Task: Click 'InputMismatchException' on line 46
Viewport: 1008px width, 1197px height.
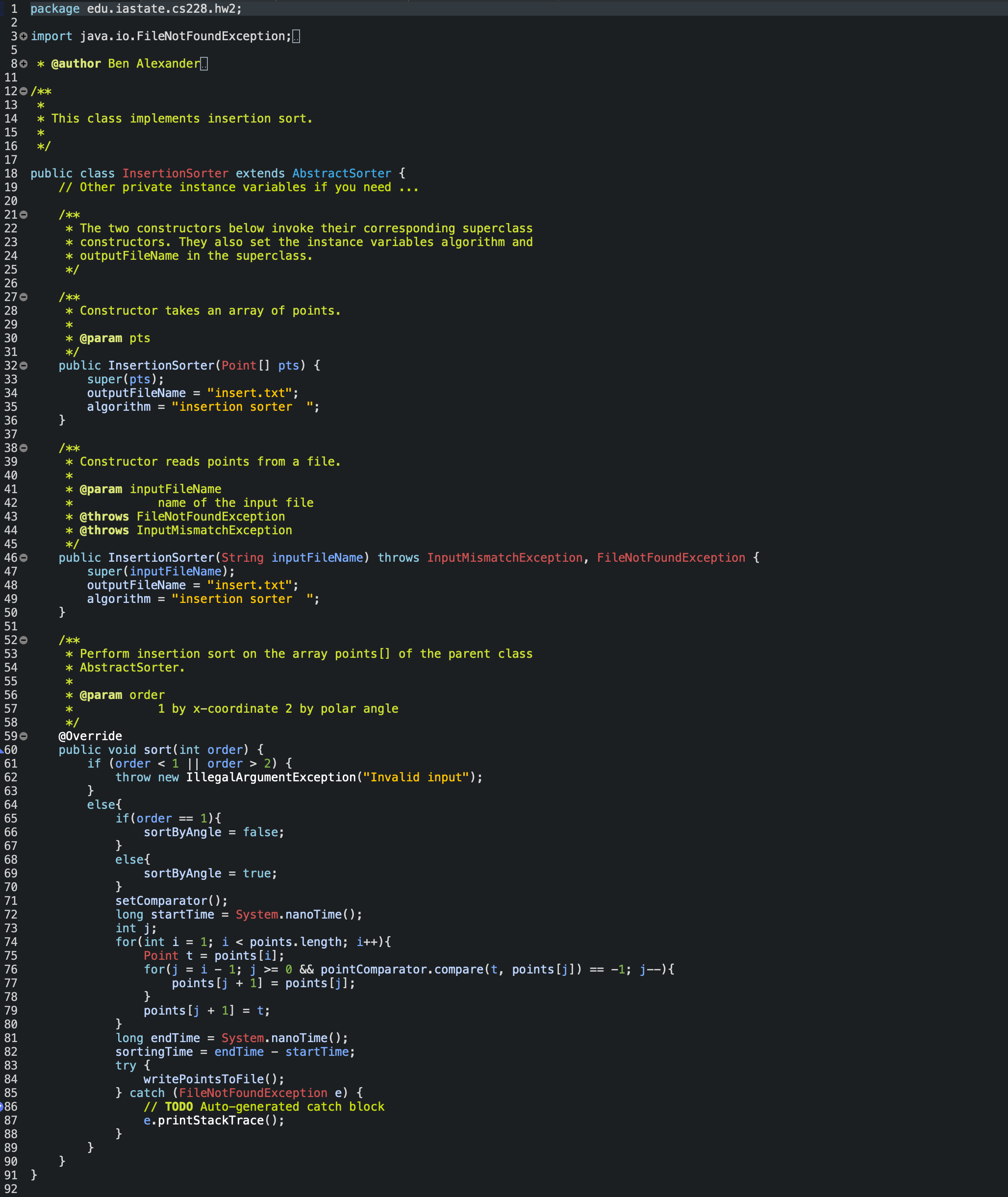Action: click(504, 558)
